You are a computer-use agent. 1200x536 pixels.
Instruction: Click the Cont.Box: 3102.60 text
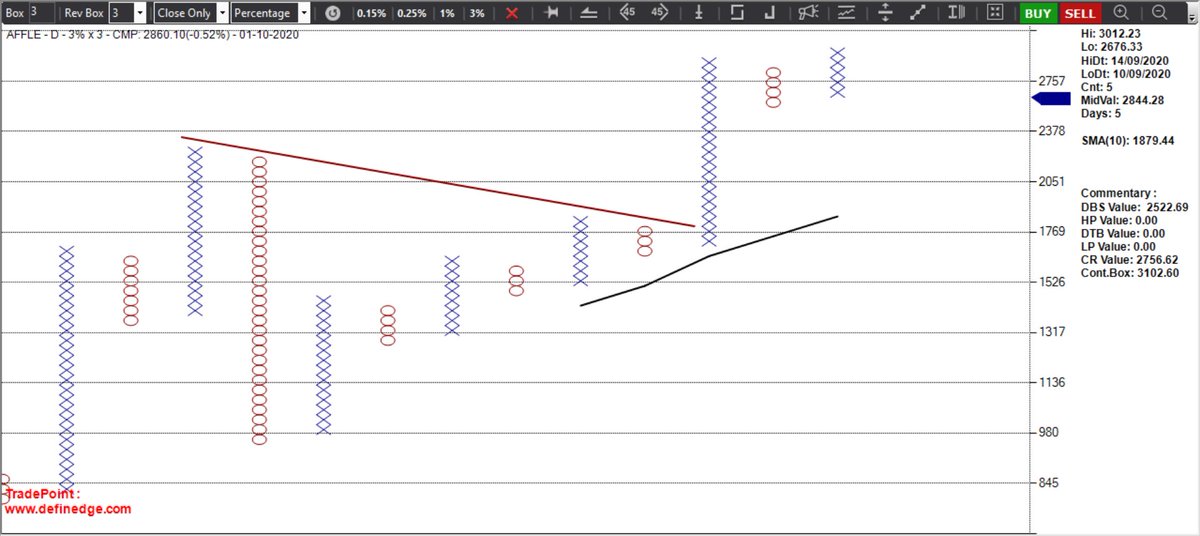(1132, 272)
